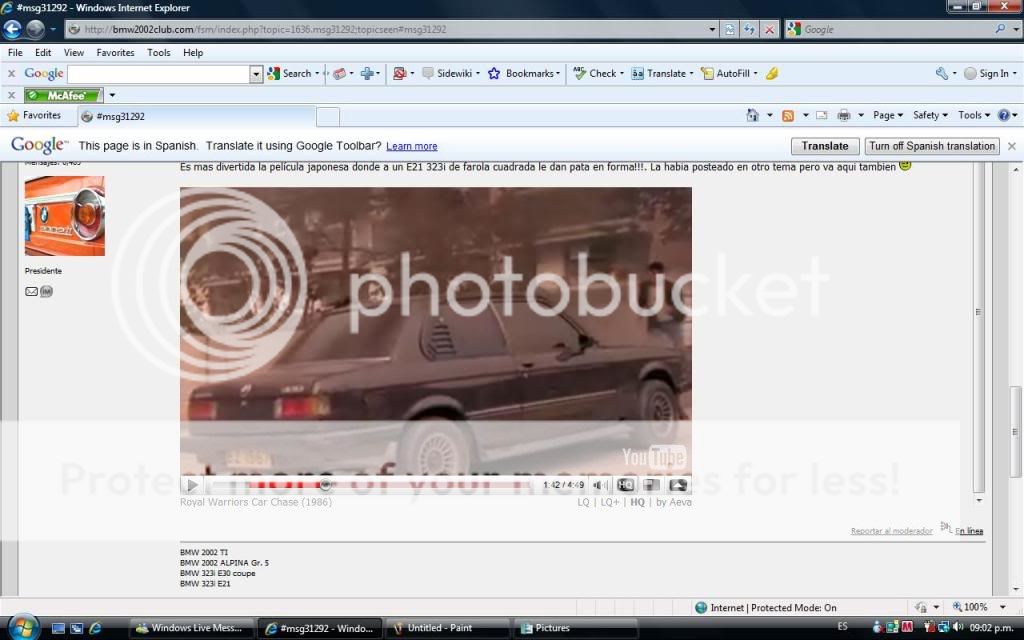Mute the video player volume

pos(600,485)
